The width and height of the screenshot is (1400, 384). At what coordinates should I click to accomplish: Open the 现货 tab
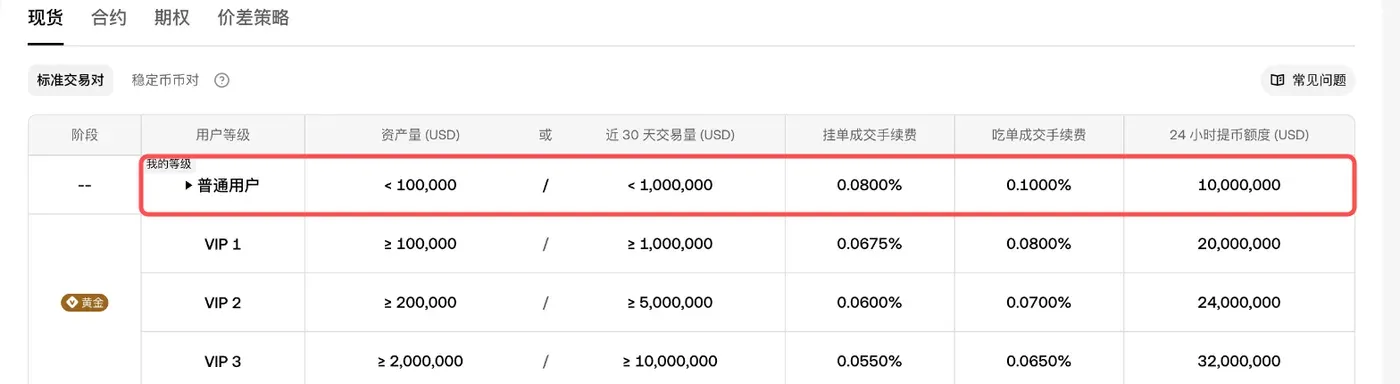[45, 17]
